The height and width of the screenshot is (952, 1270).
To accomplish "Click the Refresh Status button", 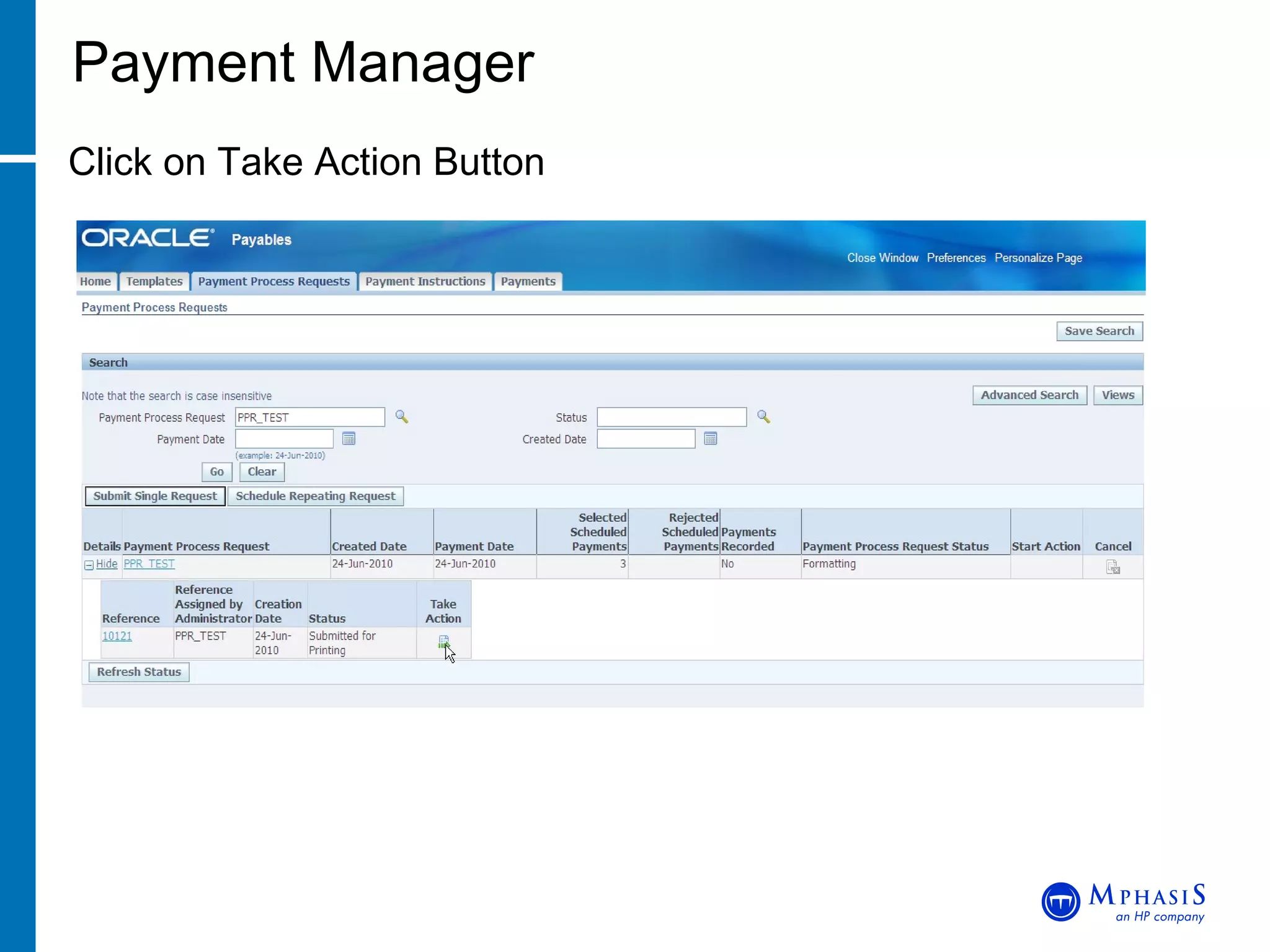I will 139,672.
